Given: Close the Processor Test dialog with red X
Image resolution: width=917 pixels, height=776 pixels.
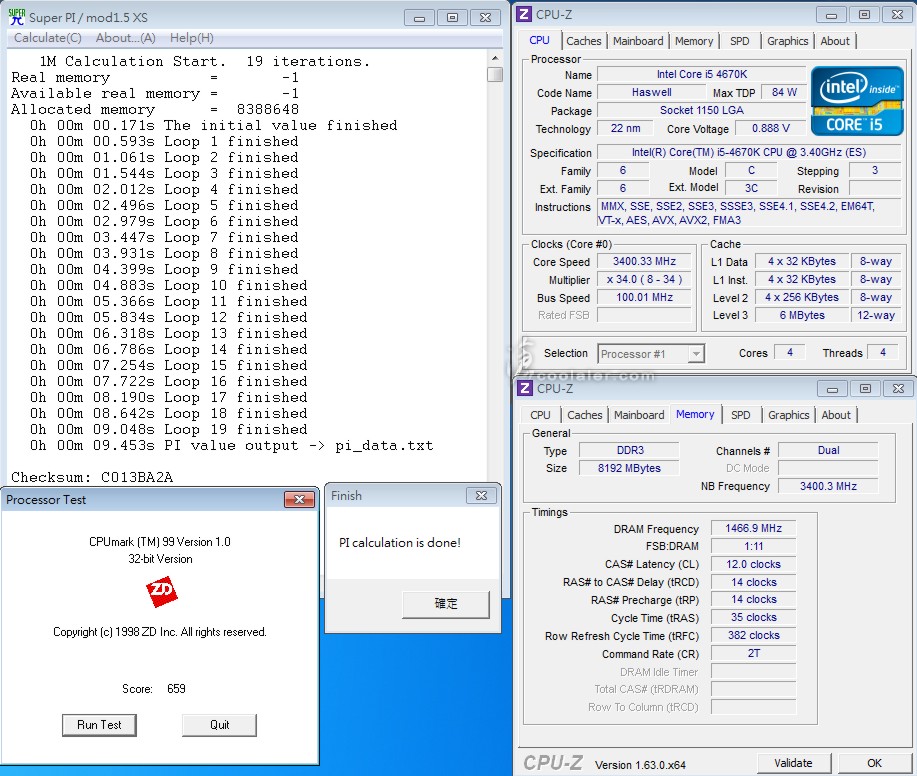Looking at the screenshot, I should click(x=299, y=499).
